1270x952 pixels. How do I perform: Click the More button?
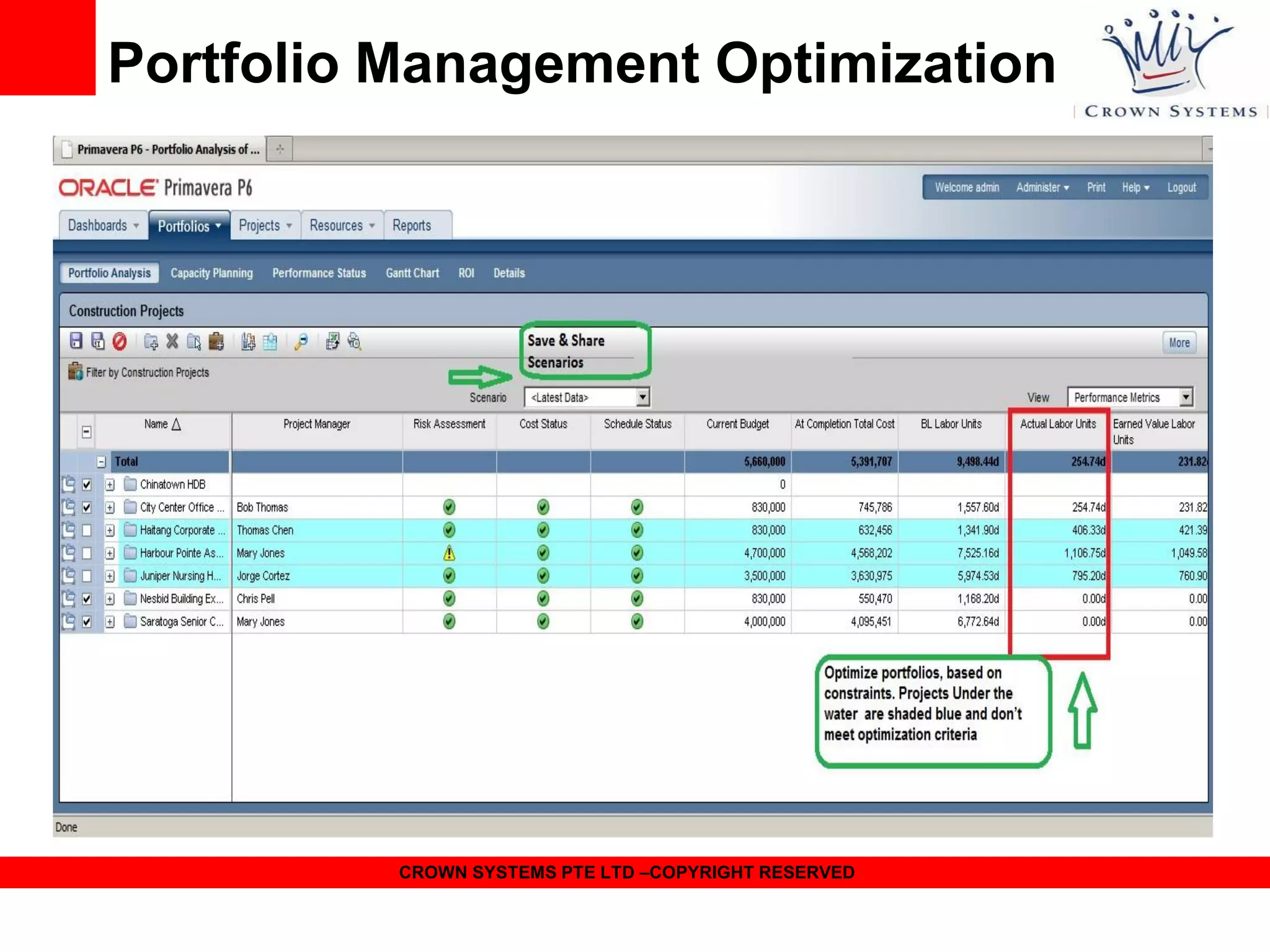click(1179, 343)
